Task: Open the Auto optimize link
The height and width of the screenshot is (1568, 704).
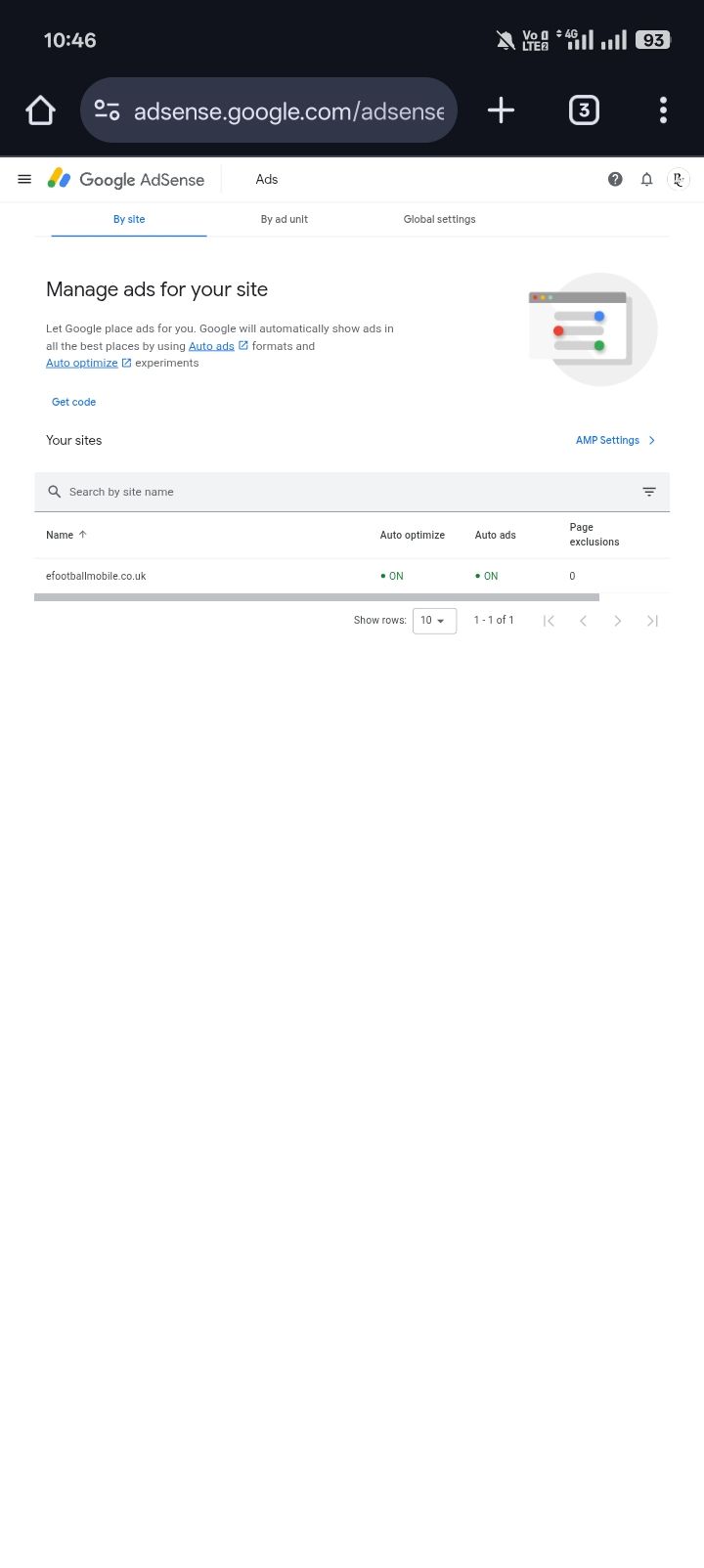Action: point(82,363)
